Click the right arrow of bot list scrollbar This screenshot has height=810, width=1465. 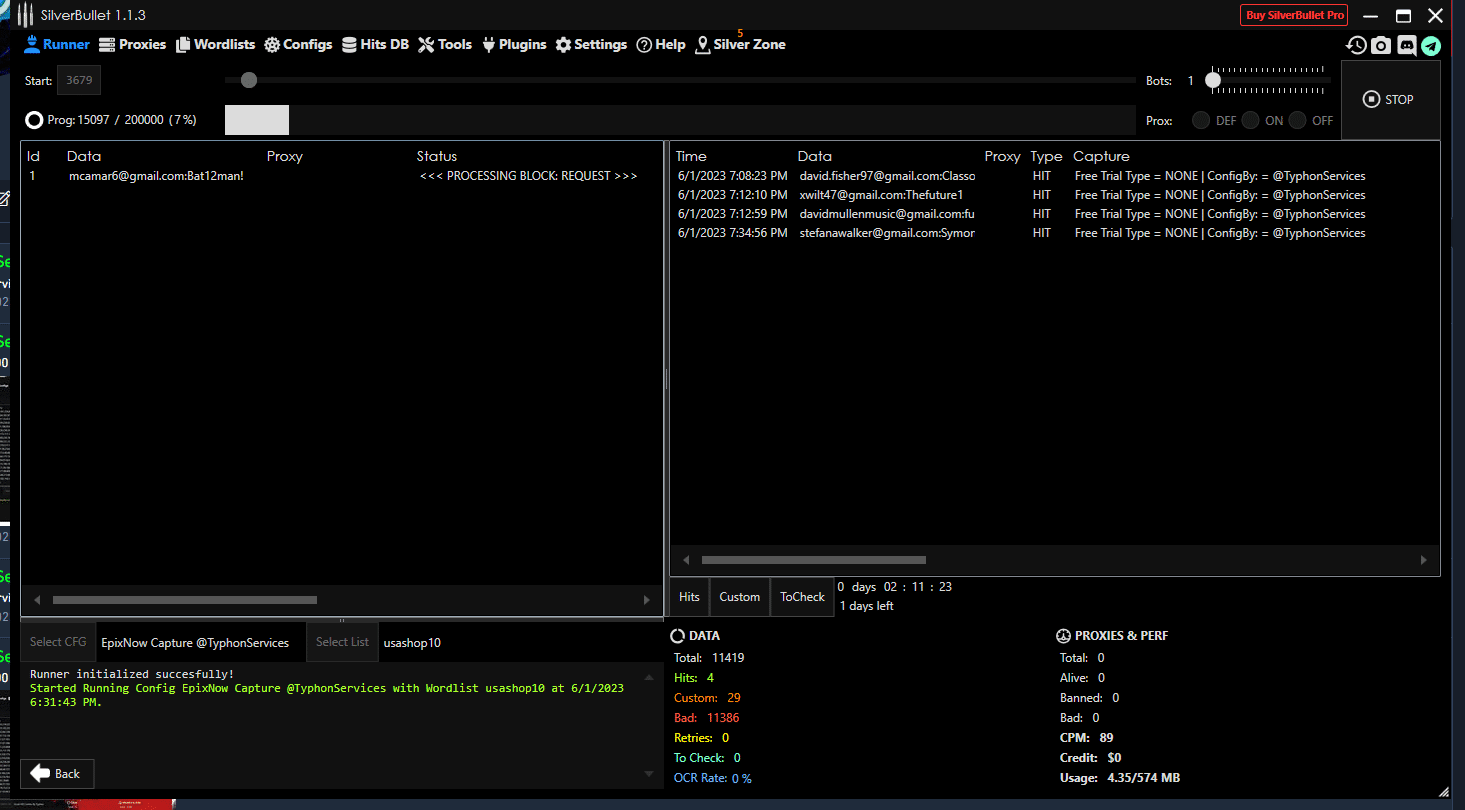(x=646, y=600)
